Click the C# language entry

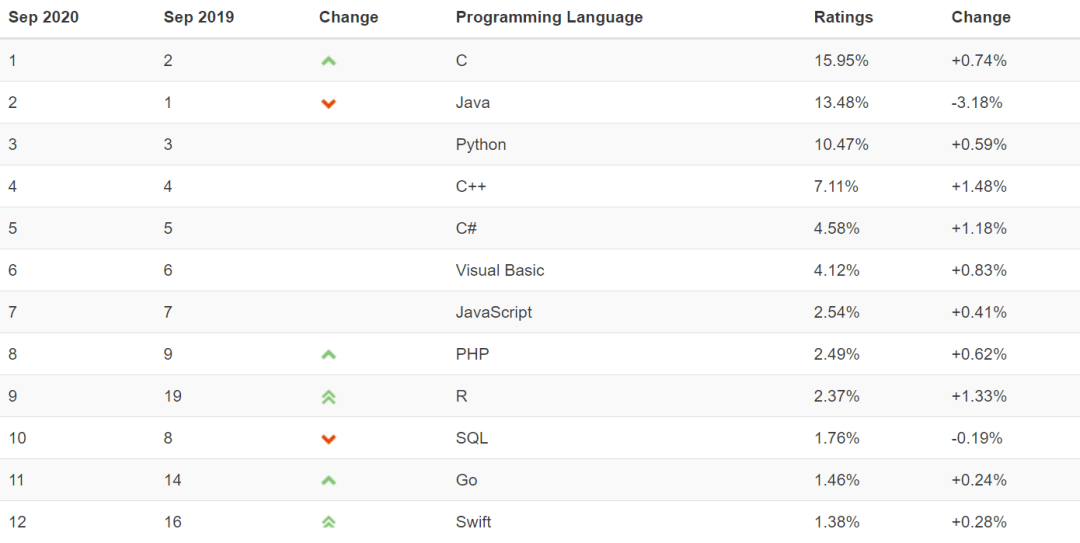click(x=466, y=229)
